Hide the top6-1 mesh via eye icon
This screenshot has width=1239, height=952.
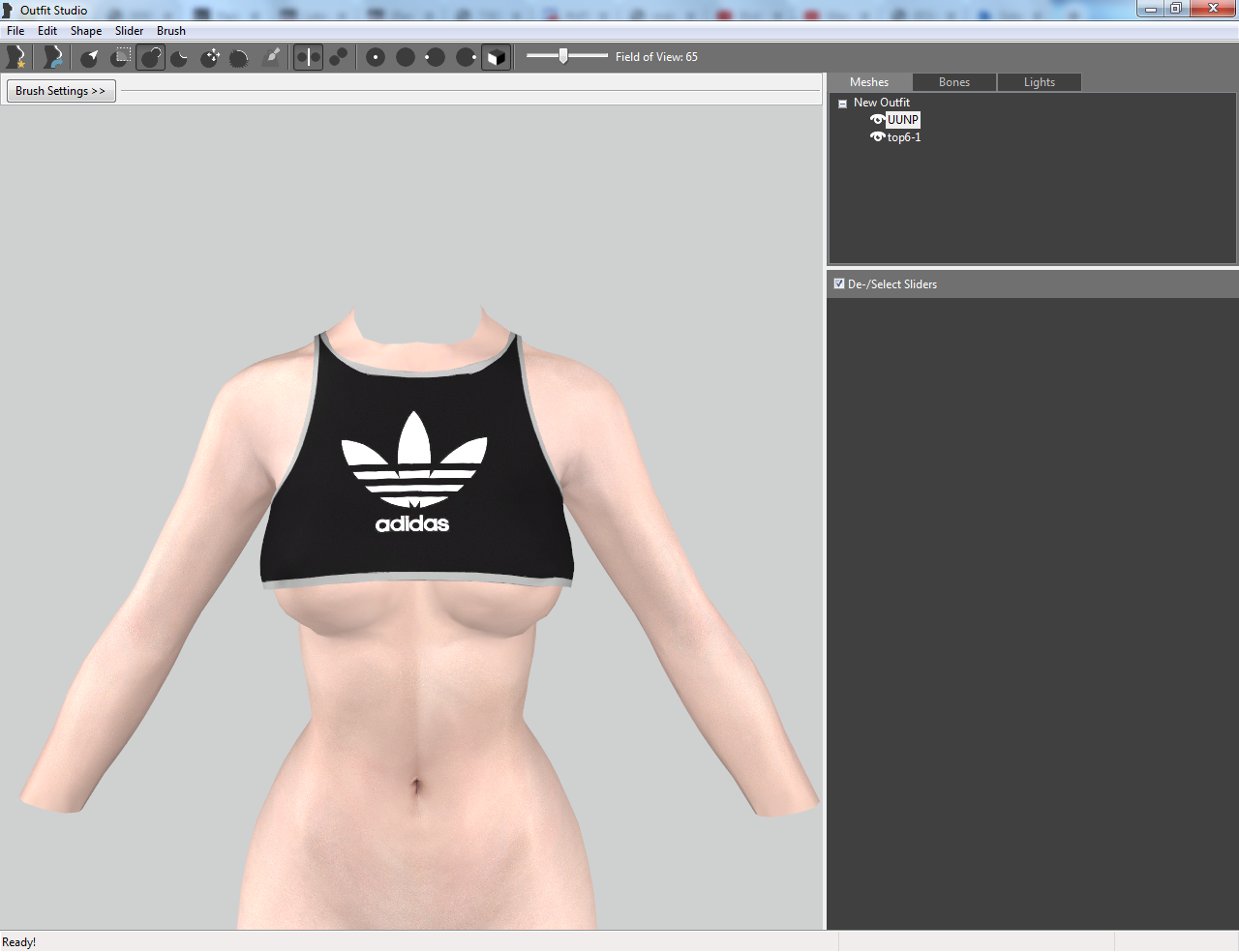[877, 137]
